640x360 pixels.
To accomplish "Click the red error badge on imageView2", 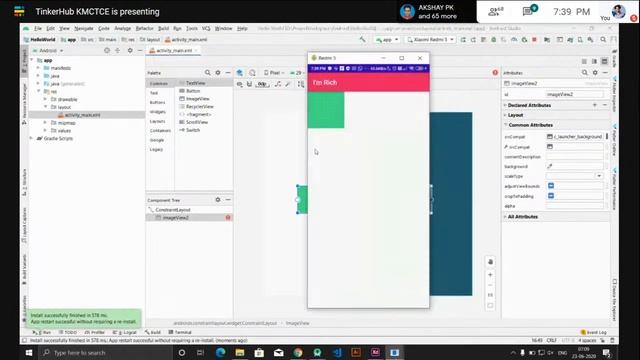I will [228, 218].
